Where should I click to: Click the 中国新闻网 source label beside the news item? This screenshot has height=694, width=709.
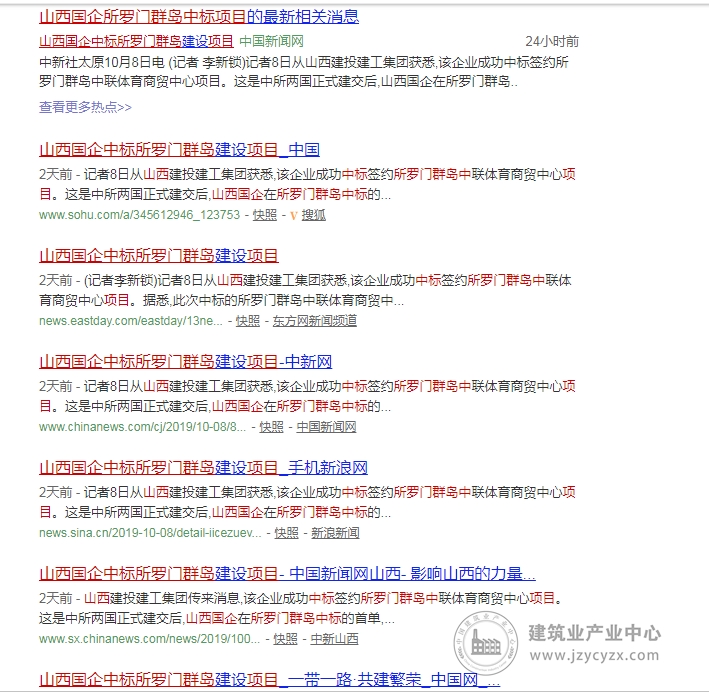[271, 41]
